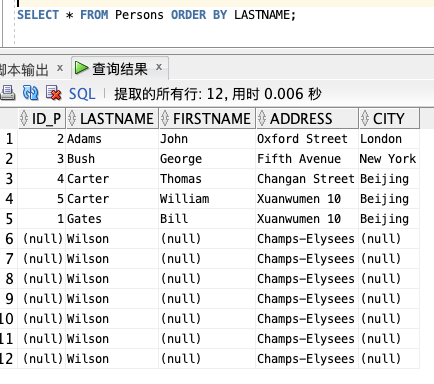Image resolution: width=434 pixels, height=384 pixels.
Task: Click the print icon in results toolbar
Action: click(x=7, y=93)
